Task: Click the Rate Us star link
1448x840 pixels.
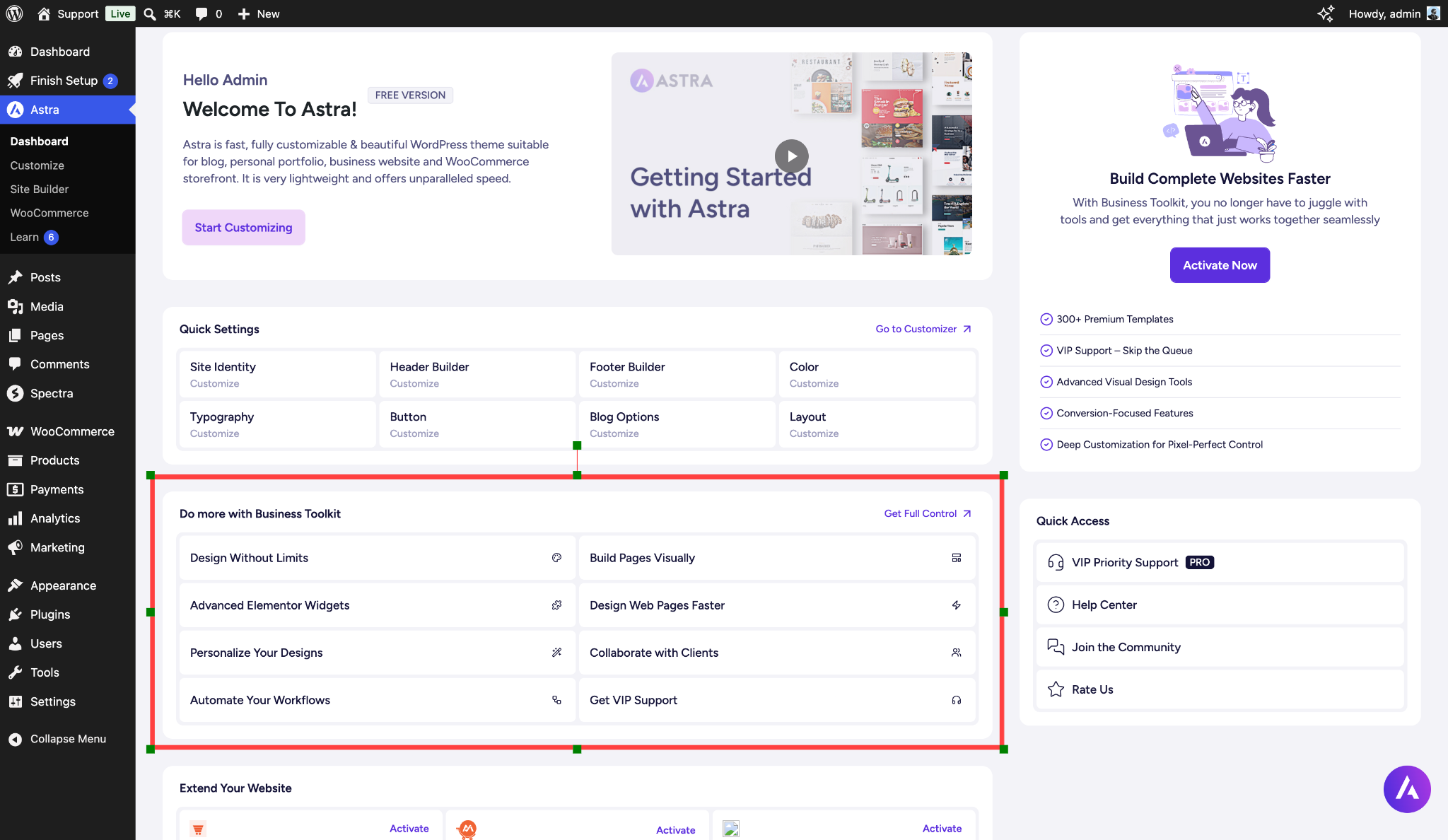Action: click(x=1220, y=689)
